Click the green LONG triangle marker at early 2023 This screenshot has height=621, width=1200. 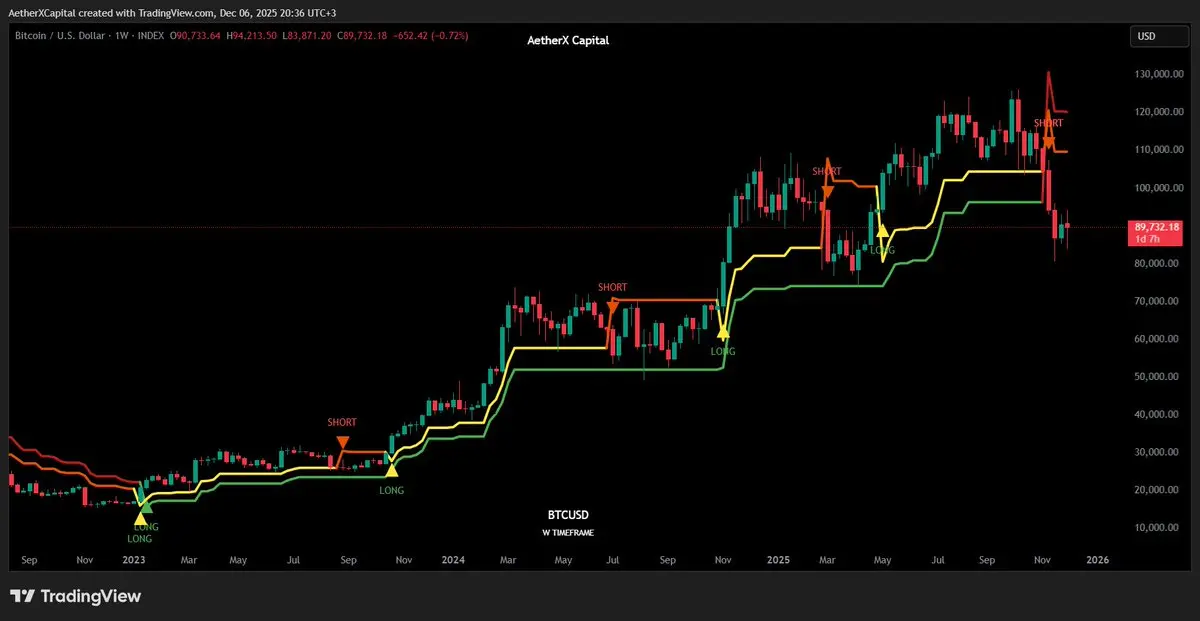[146, 506]
